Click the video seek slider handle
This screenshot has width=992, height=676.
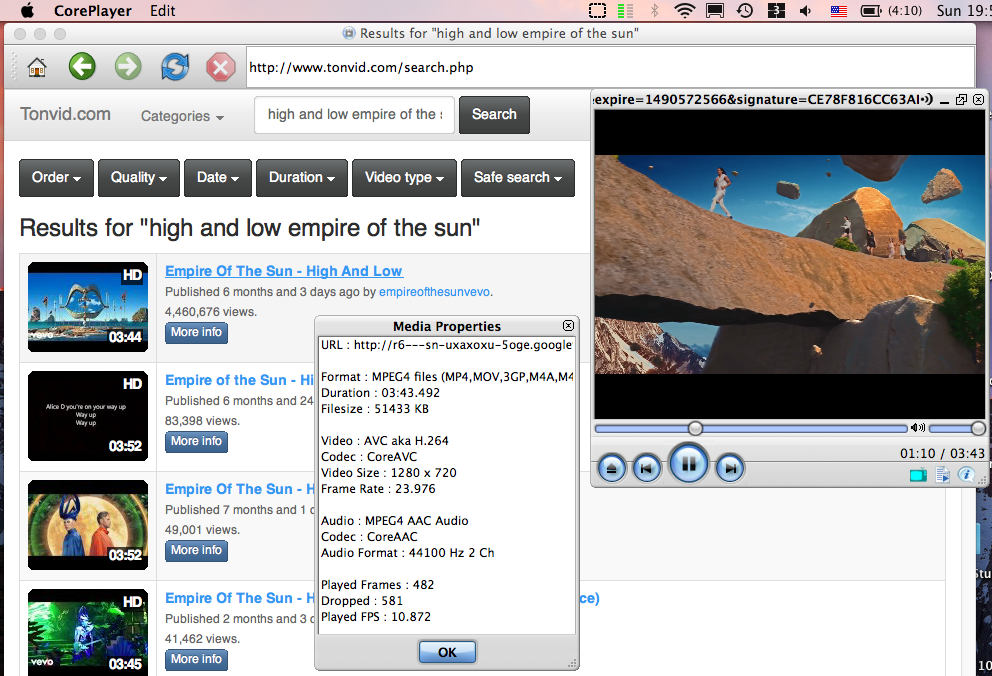(695, 429)
